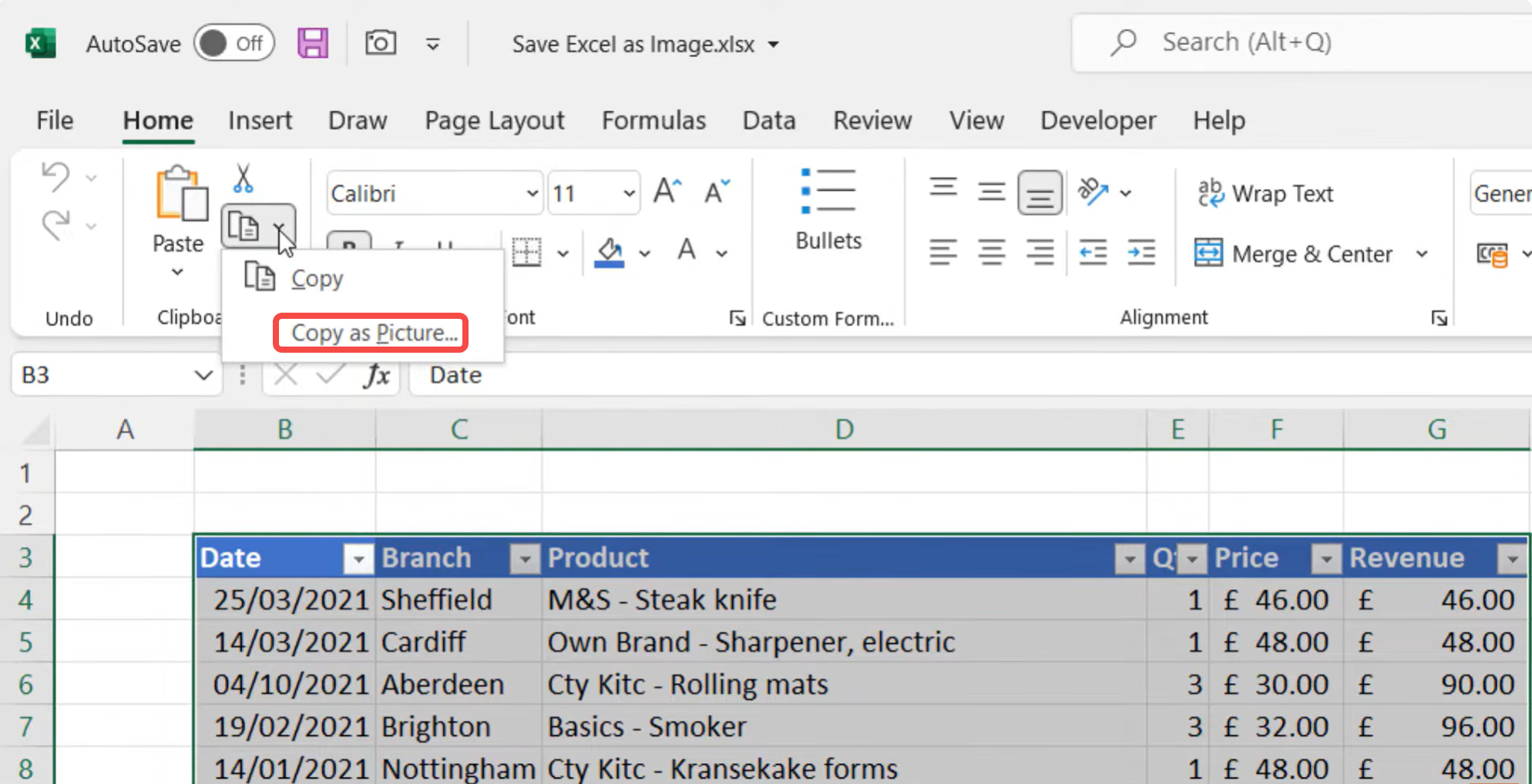
Task: Open the font size 11 dropdown
Action: coord(630,193)
